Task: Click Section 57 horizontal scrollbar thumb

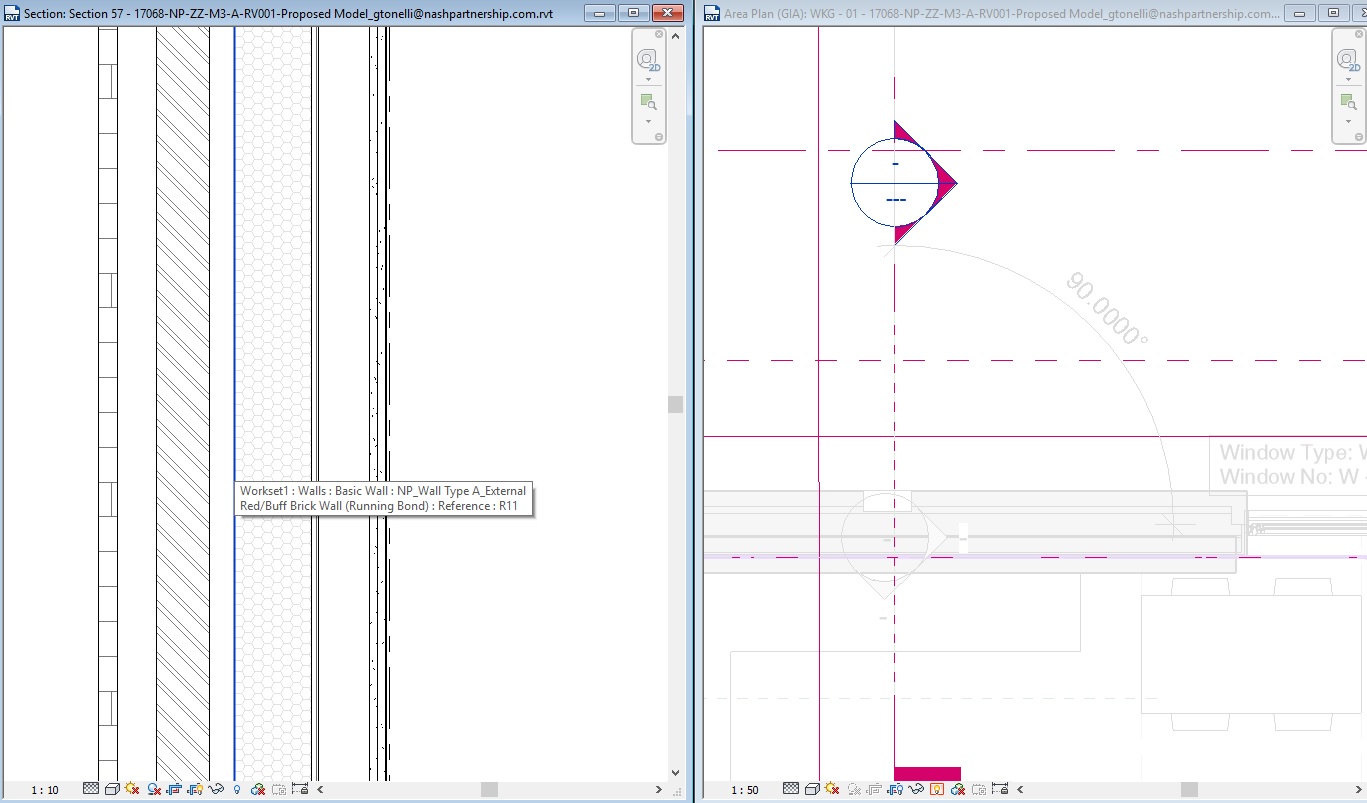Action: point(489,790)
